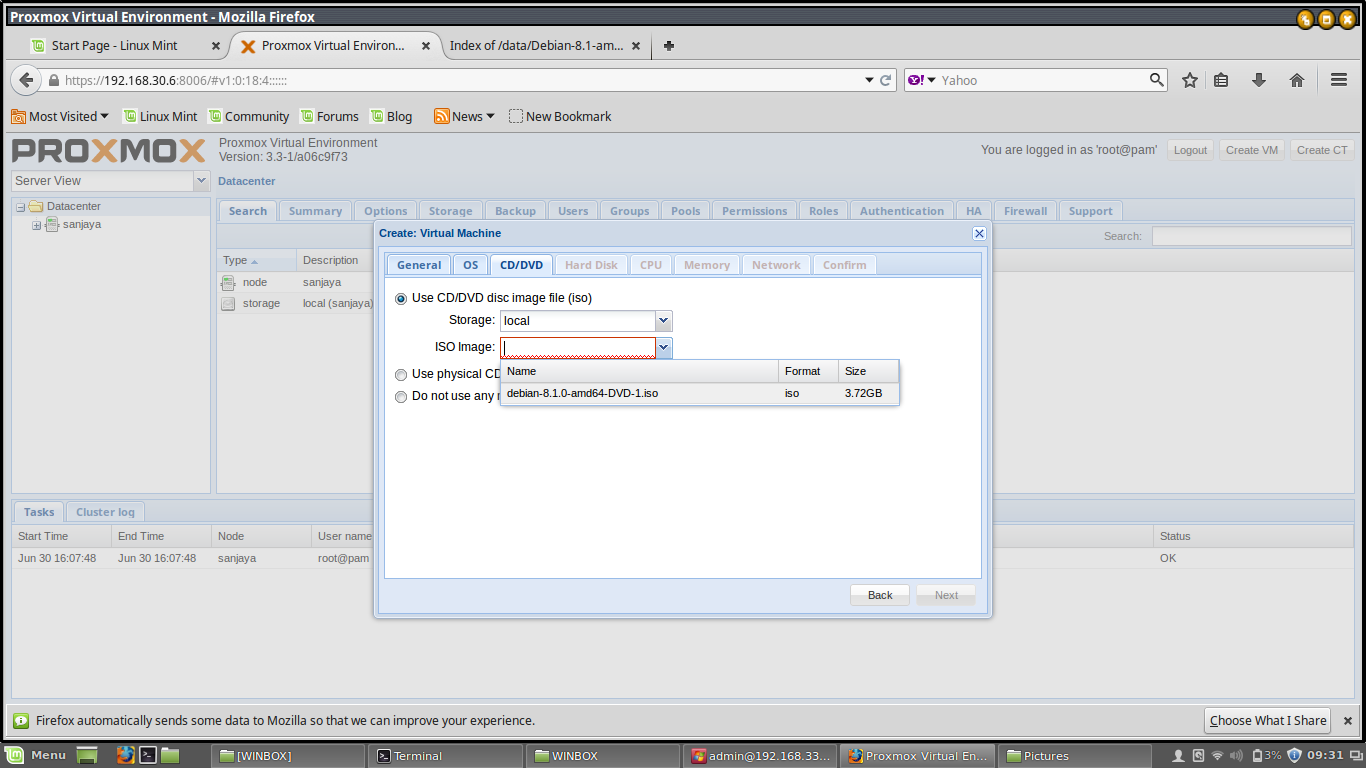Screen dimensions: 1366x768
Task: Open the URL bar history dropdown arrow
Action: (870, 80)
